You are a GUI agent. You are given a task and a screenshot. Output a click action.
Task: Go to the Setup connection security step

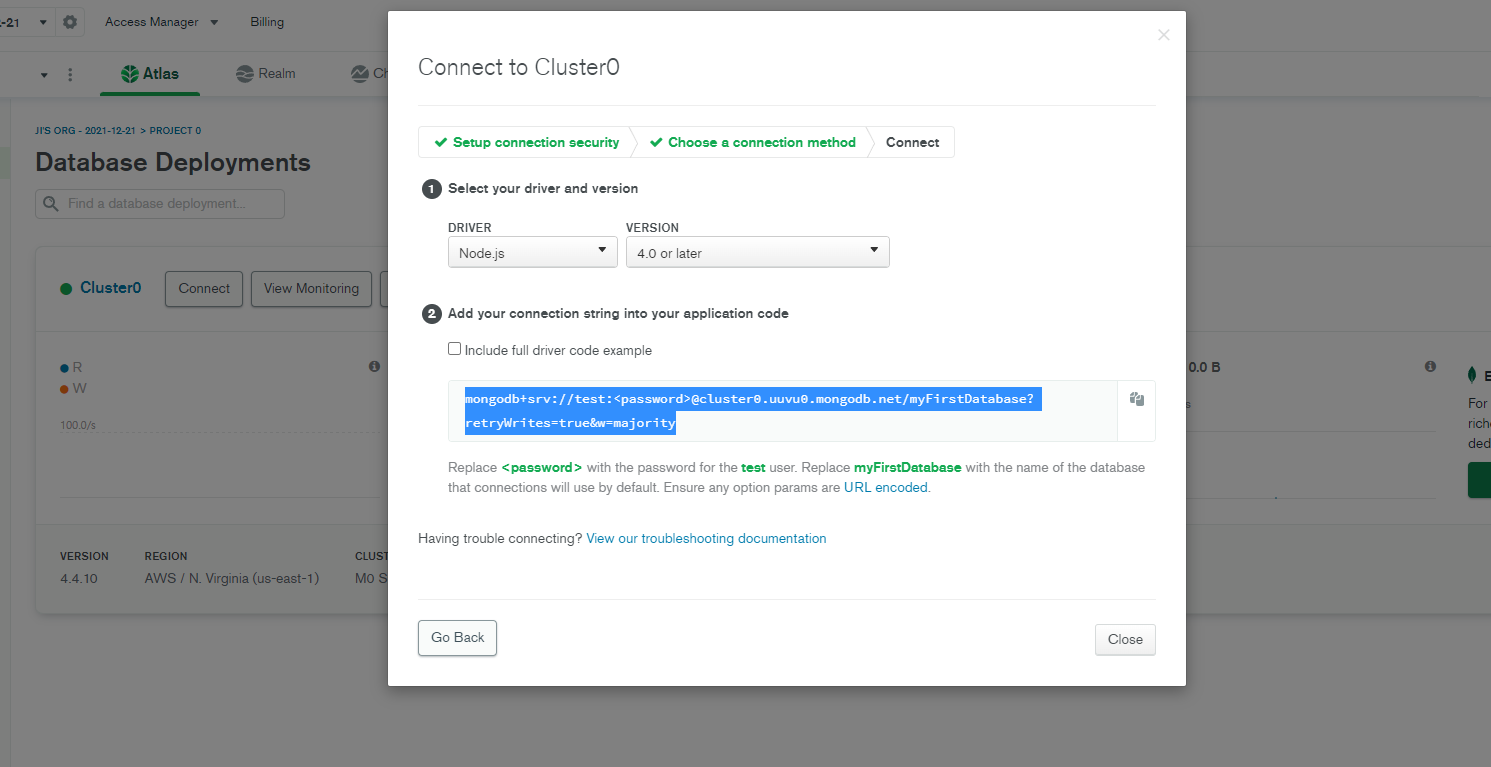click(526, 142)
